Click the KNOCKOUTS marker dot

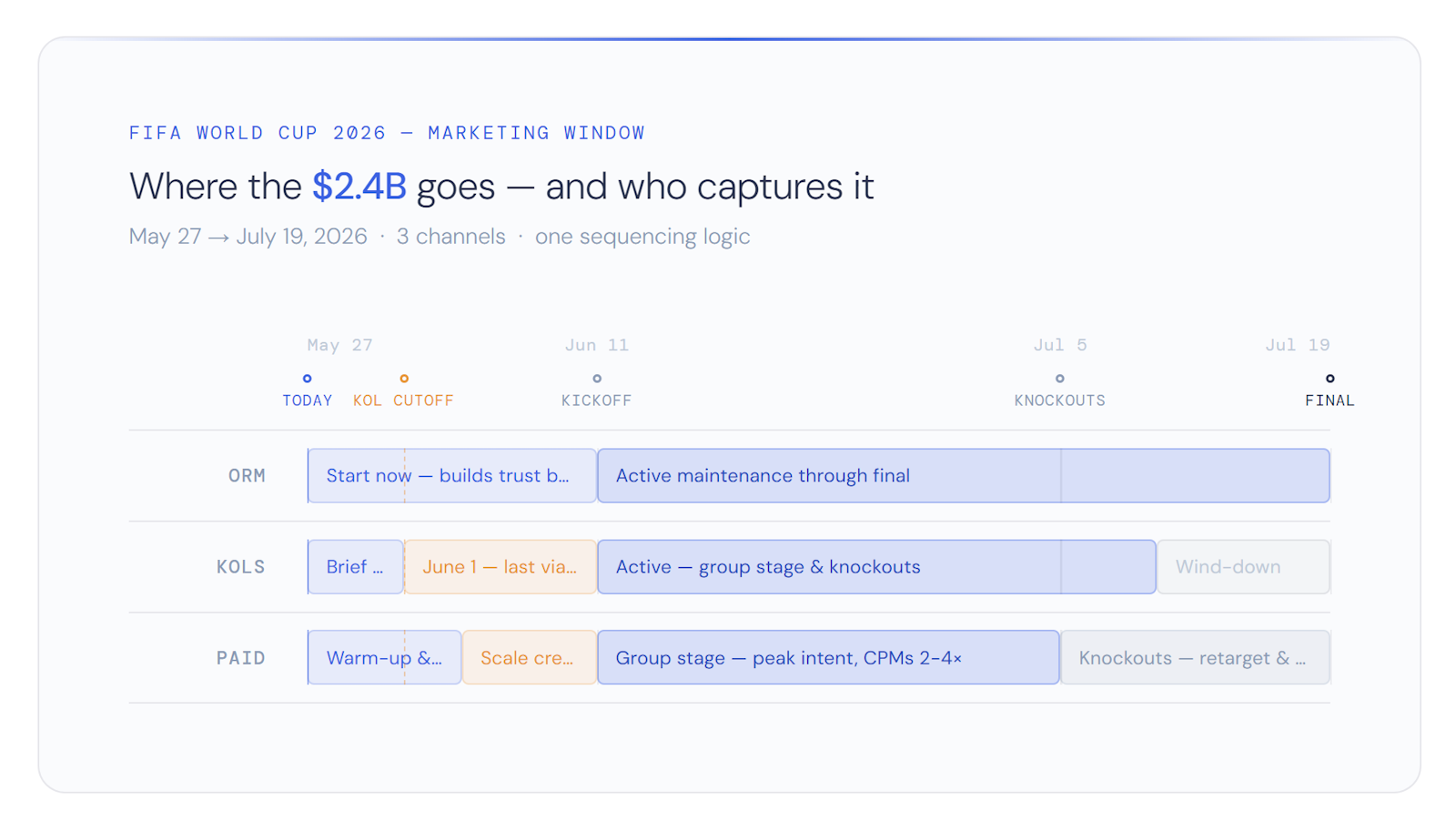pos(1059,379)
